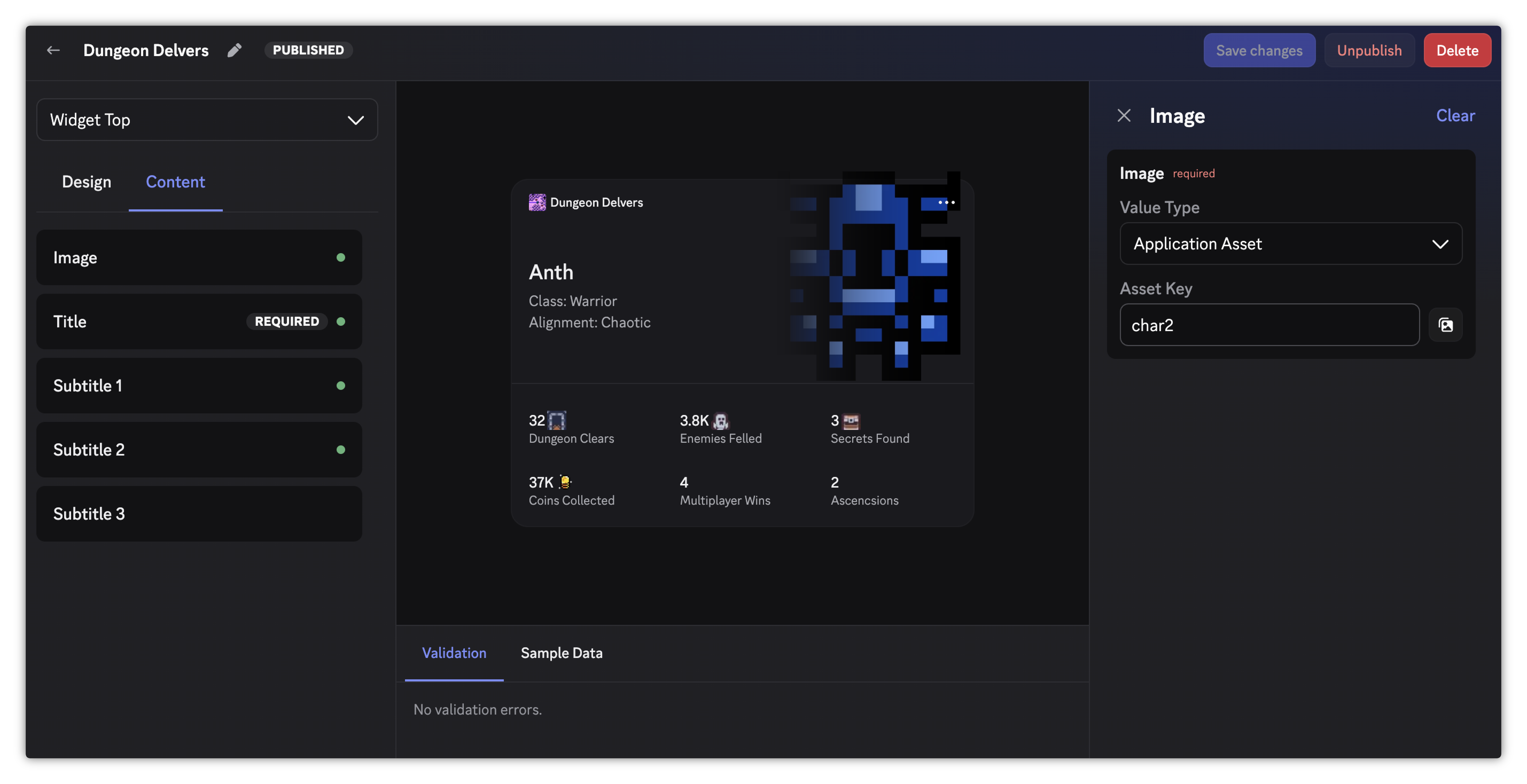
Task: Click the Clear link in Image panel
Action: tap(1455, 116)
